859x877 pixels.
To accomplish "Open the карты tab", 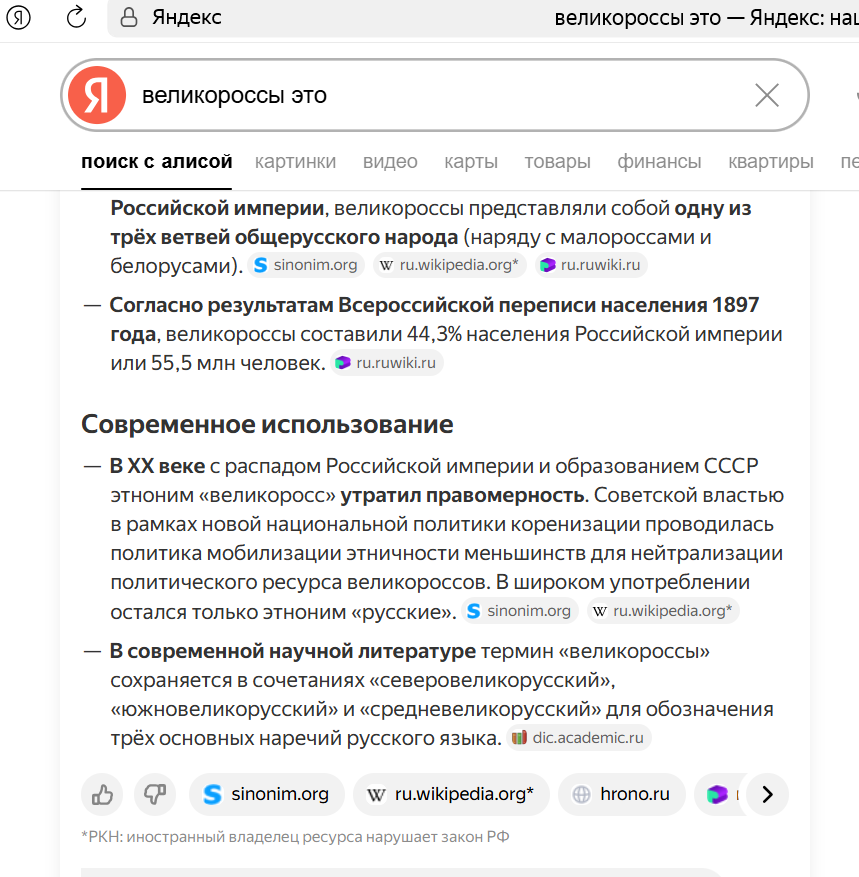I will click(x=471, y=161).
